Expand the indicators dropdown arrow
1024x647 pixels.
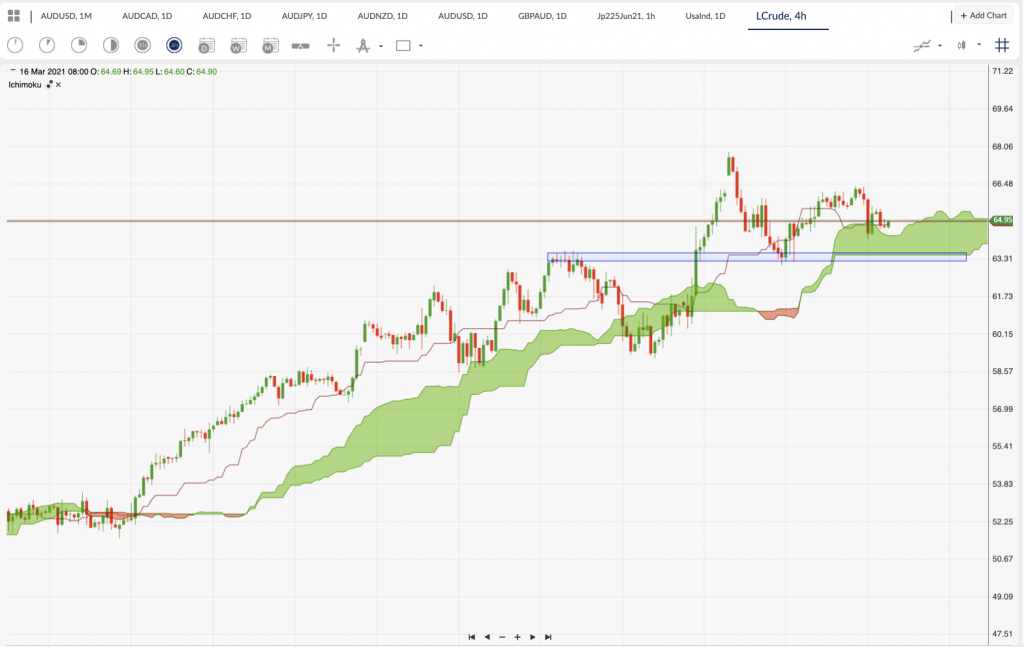pyautogui.click(x=940, y=46)
